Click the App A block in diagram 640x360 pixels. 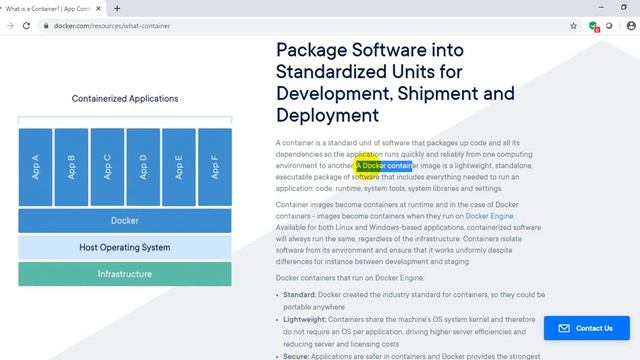coord(36,167)
